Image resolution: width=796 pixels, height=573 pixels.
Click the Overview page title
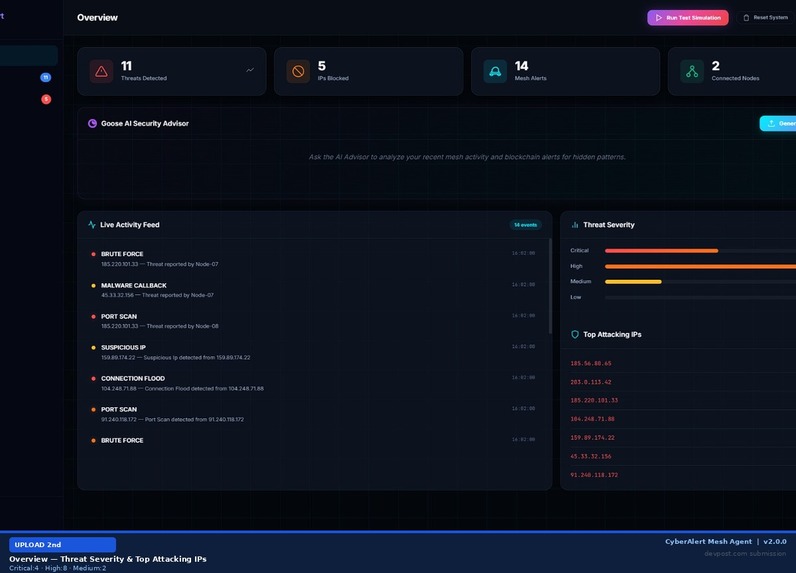click(x=97, y=18)
